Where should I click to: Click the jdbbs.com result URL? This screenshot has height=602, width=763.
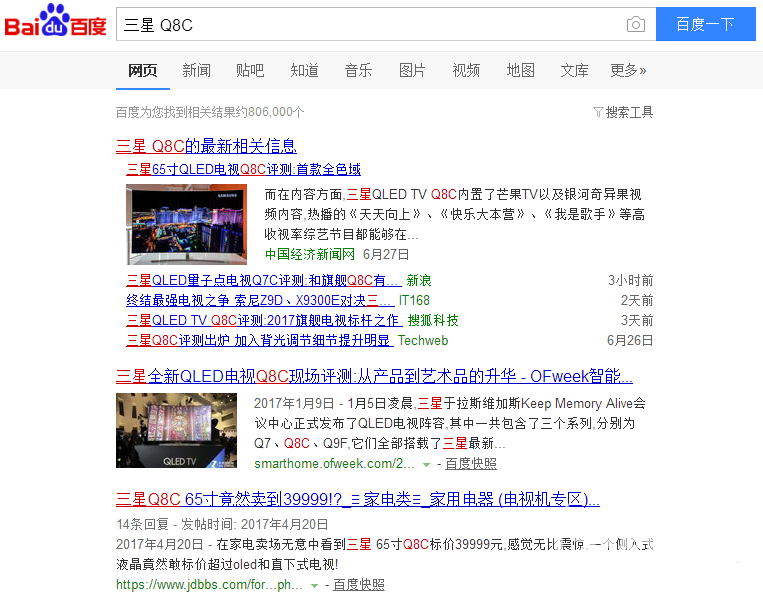pos(209,584)
